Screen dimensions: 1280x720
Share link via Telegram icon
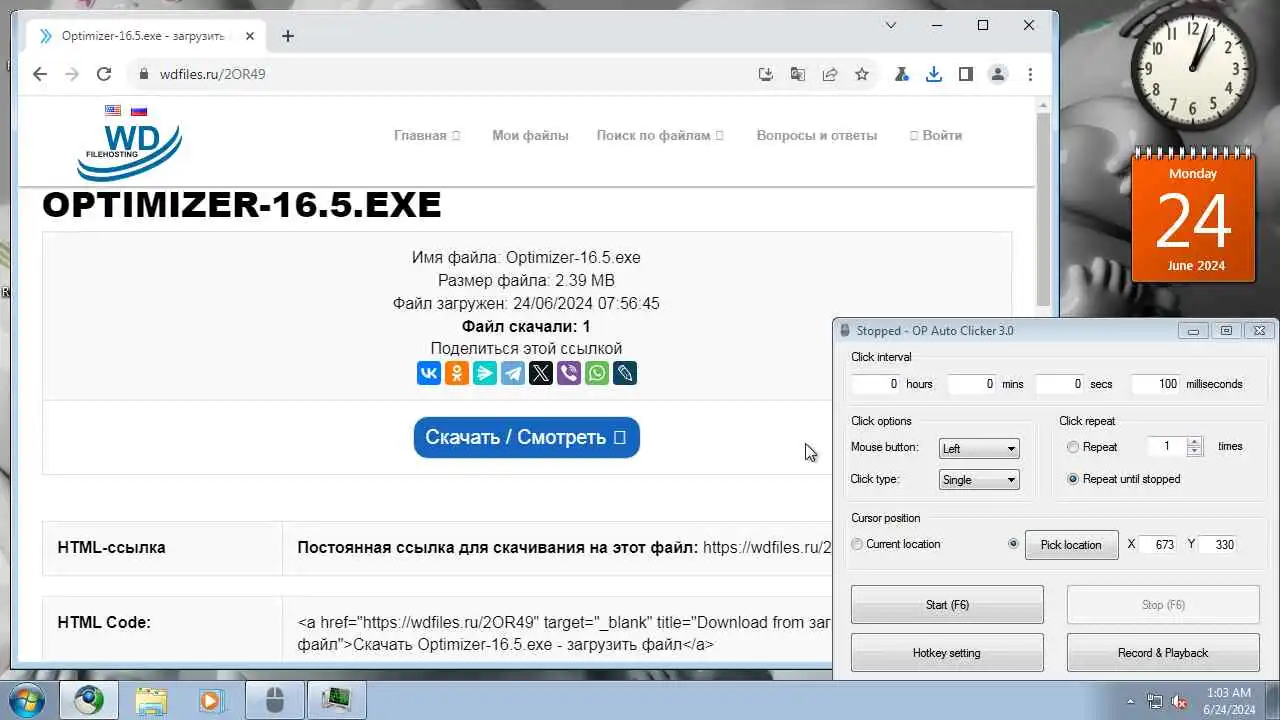(x=513, y=373)
